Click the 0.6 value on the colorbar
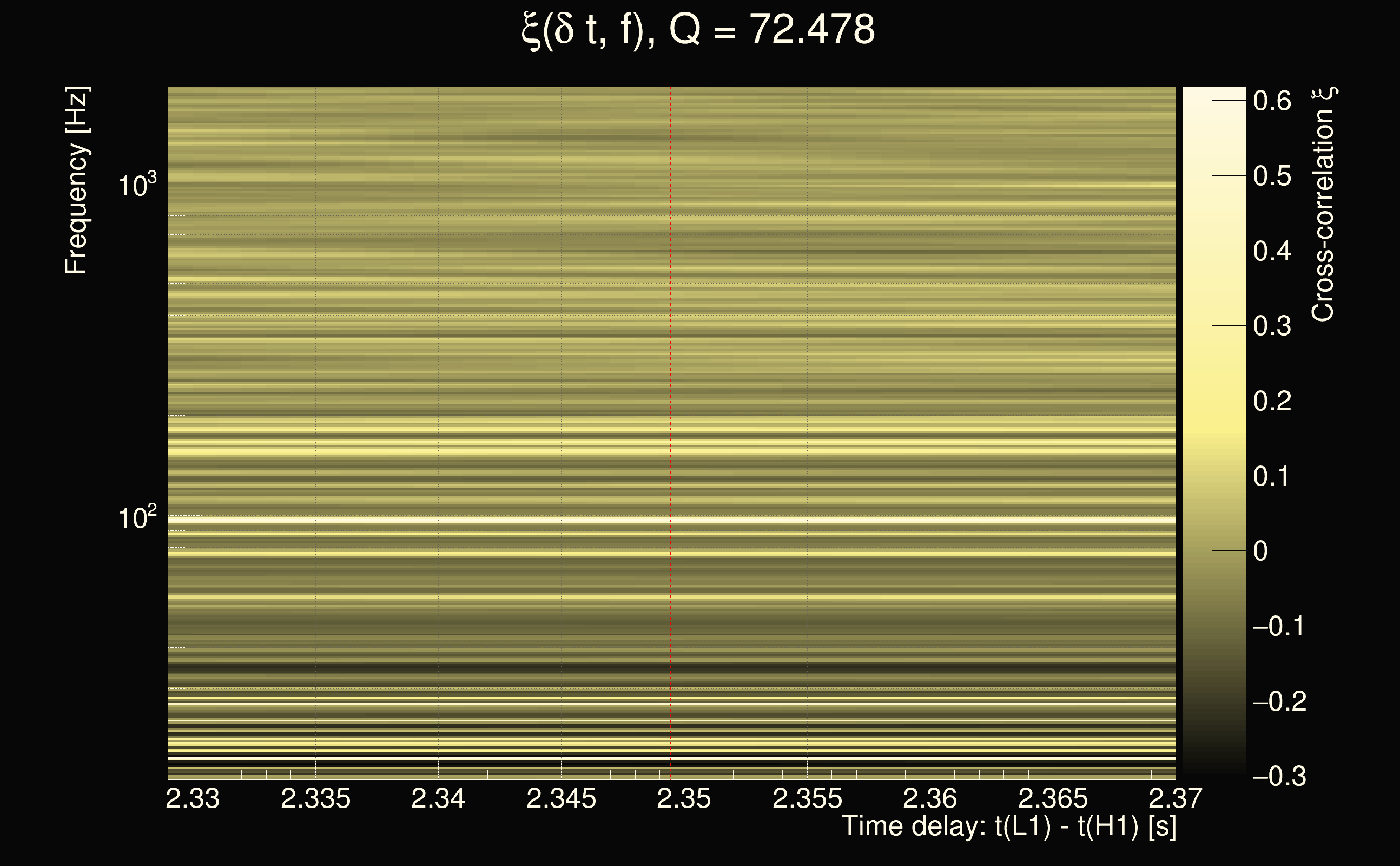The width and height of the screenshot is (1400, 866). point(1272,101)
